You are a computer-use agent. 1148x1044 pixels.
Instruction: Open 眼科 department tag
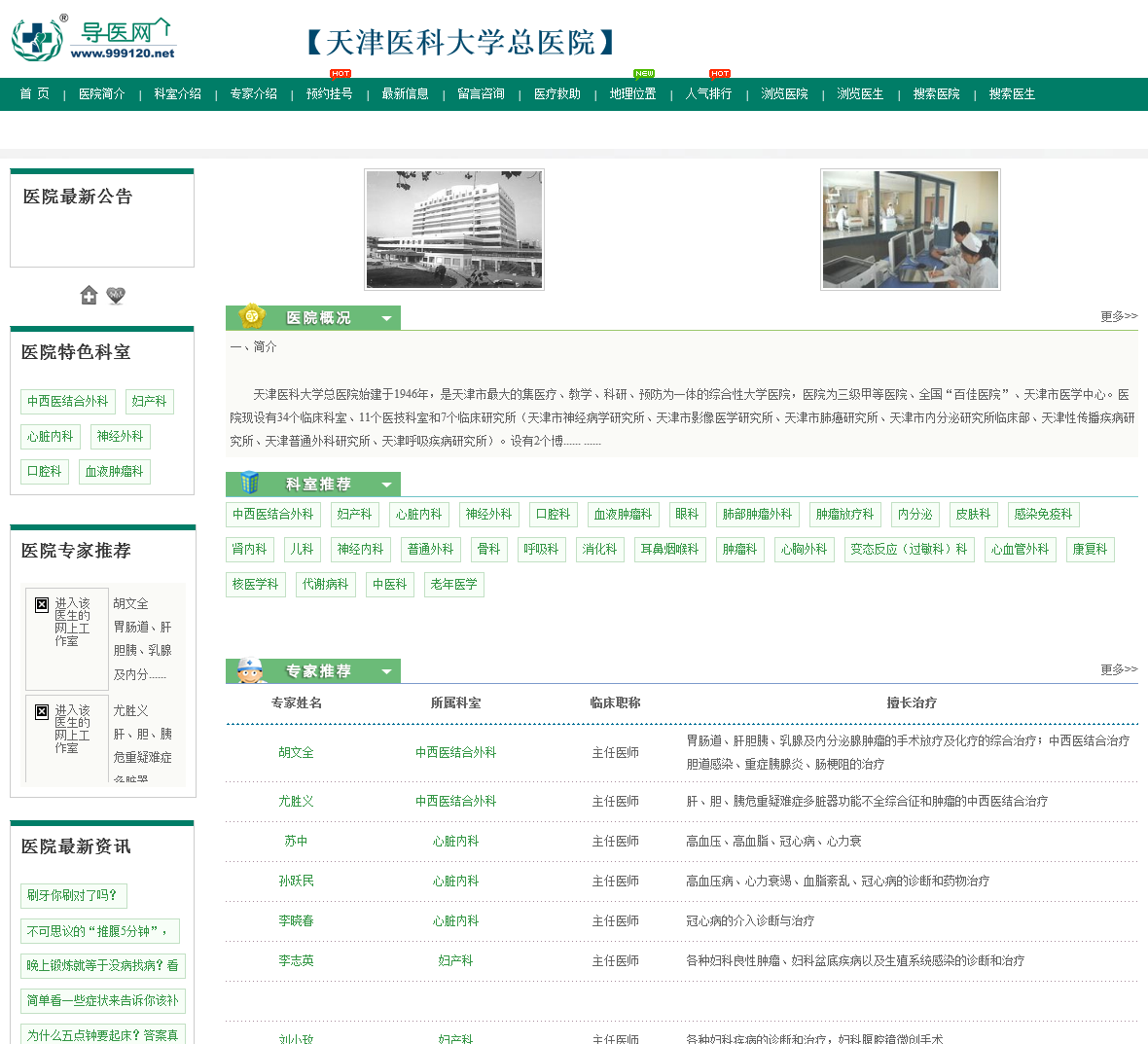pos(687,514)
